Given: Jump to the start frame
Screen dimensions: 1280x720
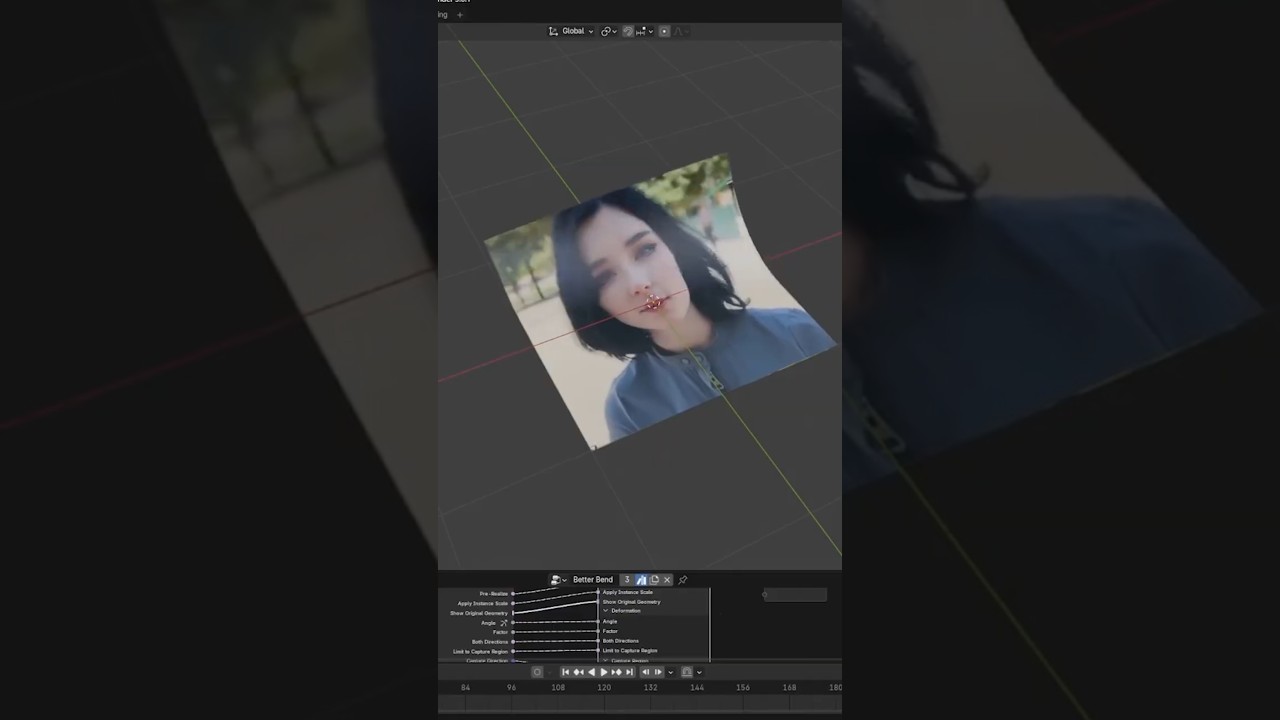Looking at the screenshot, I should click(x=566, y=672).
